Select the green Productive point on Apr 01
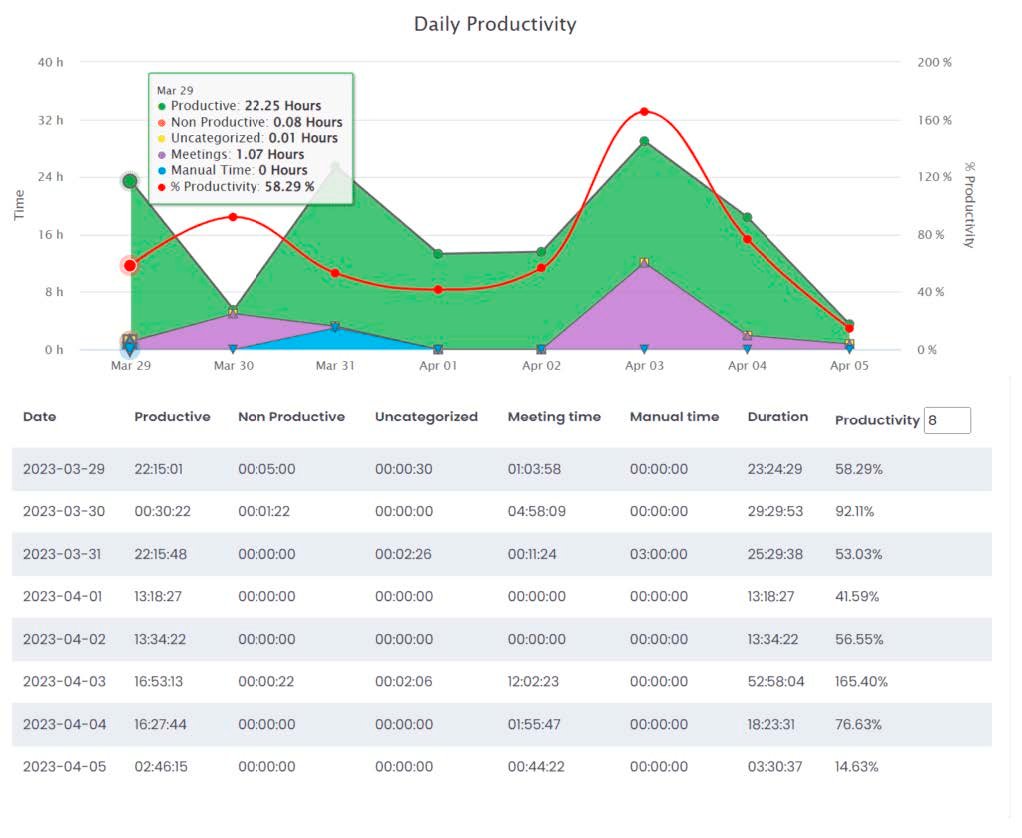The width and height of the screenshot is (1022, 838). (x=438, y=254)
